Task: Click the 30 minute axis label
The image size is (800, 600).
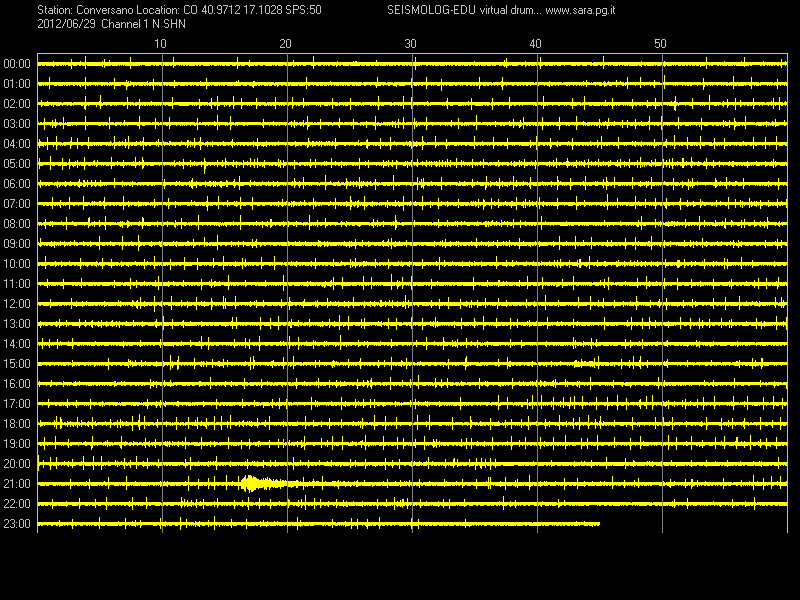Action: tap(410, 44)
